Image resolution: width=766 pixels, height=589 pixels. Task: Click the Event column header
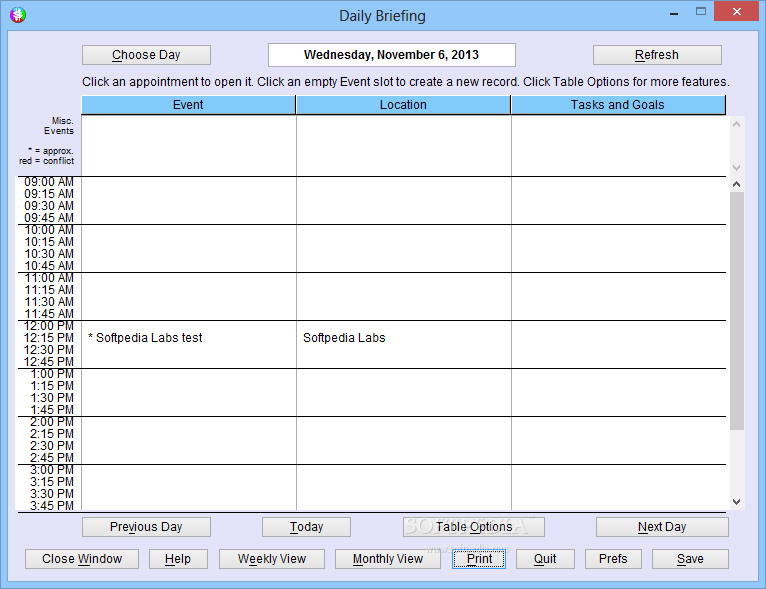pos(188,105)
